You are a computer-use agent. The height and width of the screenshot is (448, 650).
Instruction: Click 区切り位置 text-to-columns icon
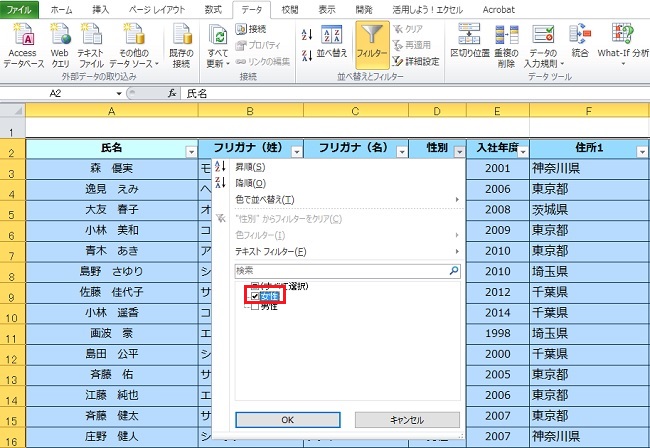coord(470,41)
